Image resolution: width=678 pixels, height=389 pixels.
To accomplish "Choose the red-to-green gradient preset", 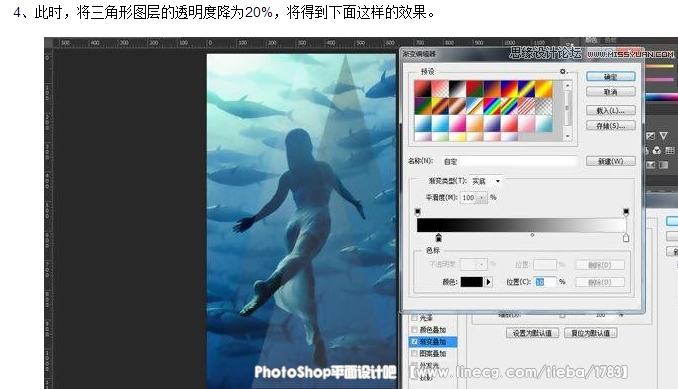I will (475, 89).
